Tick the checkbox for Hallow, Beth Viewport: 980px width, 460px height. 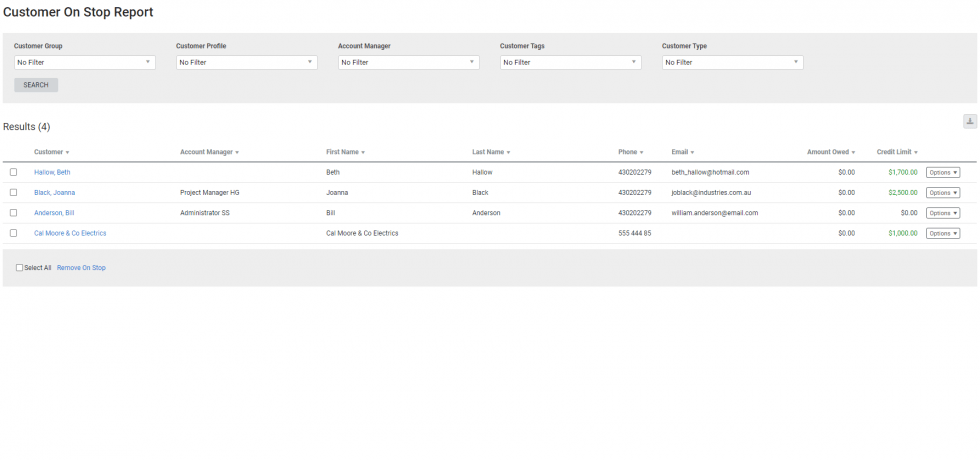(x=14, y=172)
